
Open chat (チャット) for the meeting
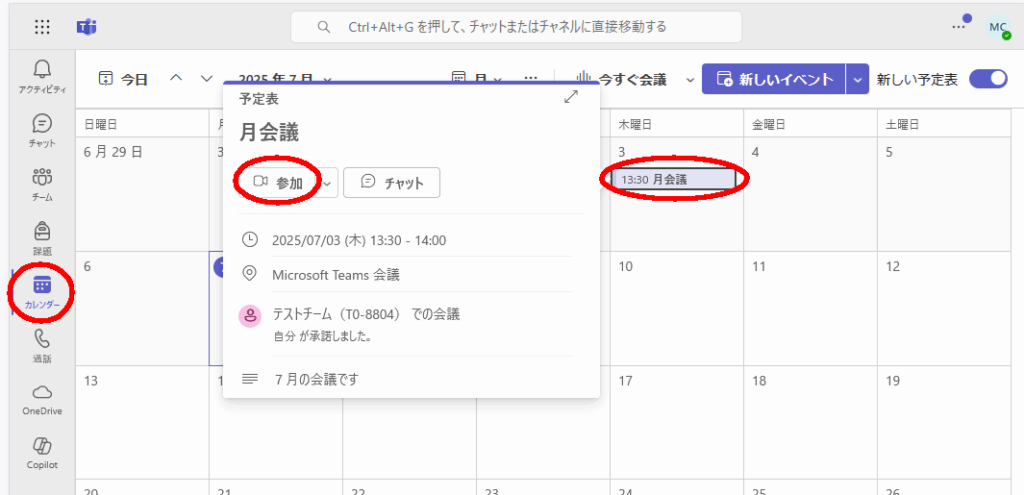pyautogui.click(x=392, y=183)
